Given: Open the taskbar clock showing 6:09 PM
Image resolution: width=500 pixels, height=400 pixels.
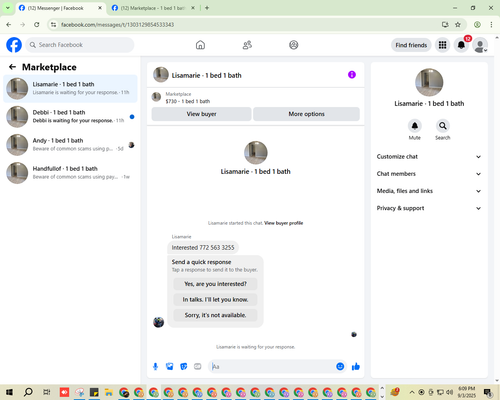Looking at the screenshot, I should click(467, 392).
